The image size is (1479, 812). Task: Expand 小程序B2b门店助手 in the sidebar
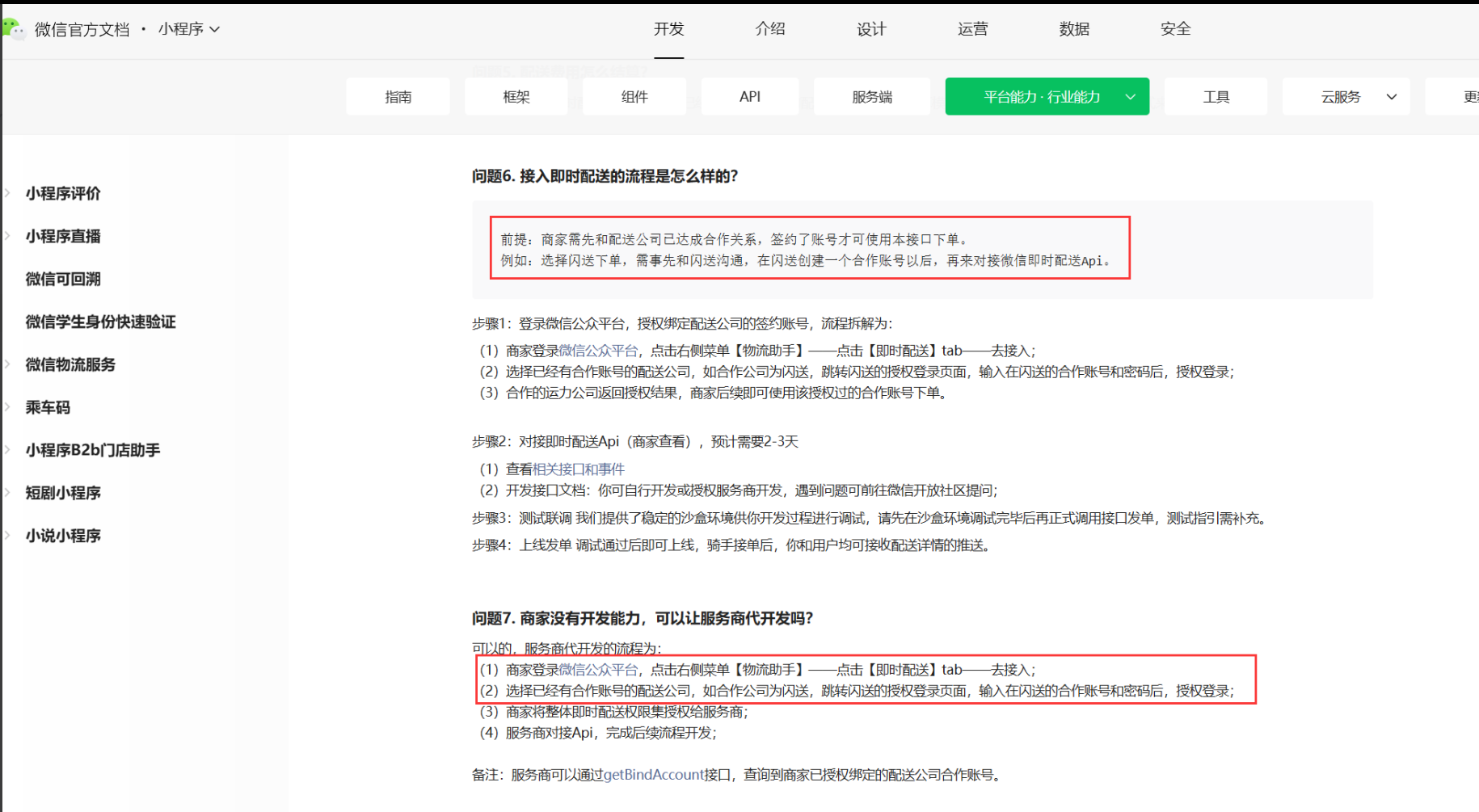pos(93,450)
